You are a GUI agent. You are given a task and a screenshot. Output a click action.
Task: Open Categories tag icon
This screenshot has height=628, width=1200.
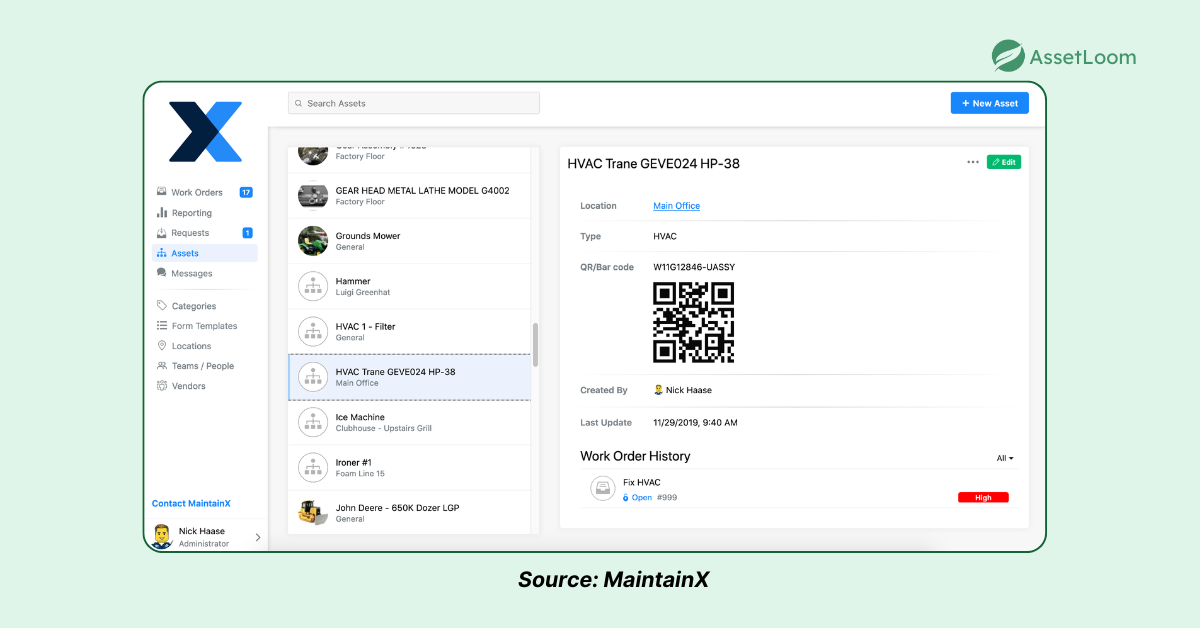[x=162, y=306]
